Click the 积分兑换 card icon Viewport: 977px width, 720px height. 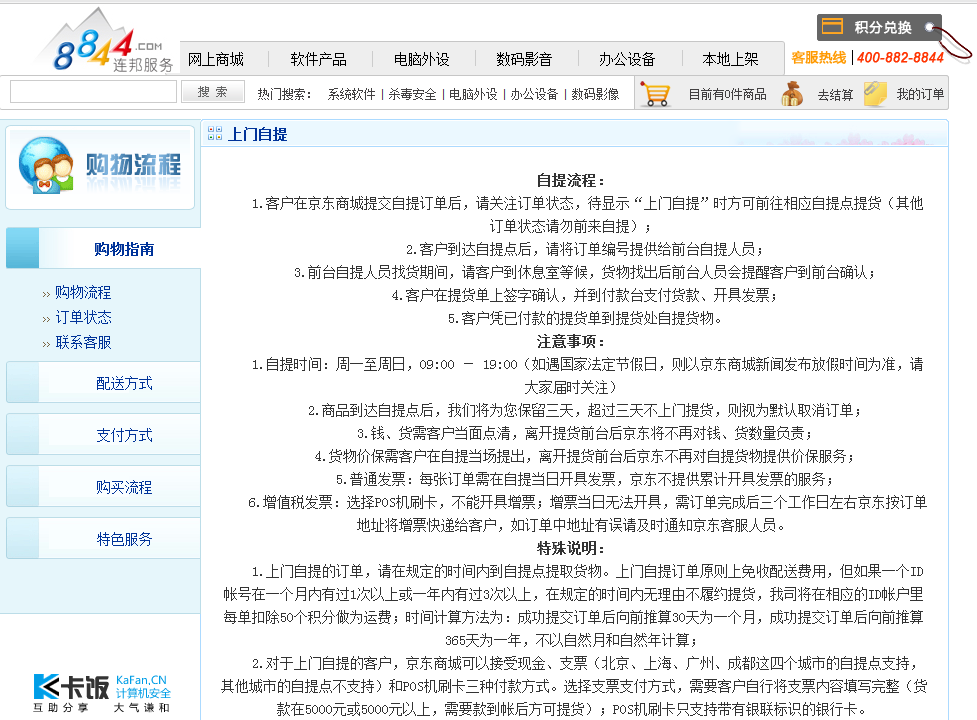point(832,27)
